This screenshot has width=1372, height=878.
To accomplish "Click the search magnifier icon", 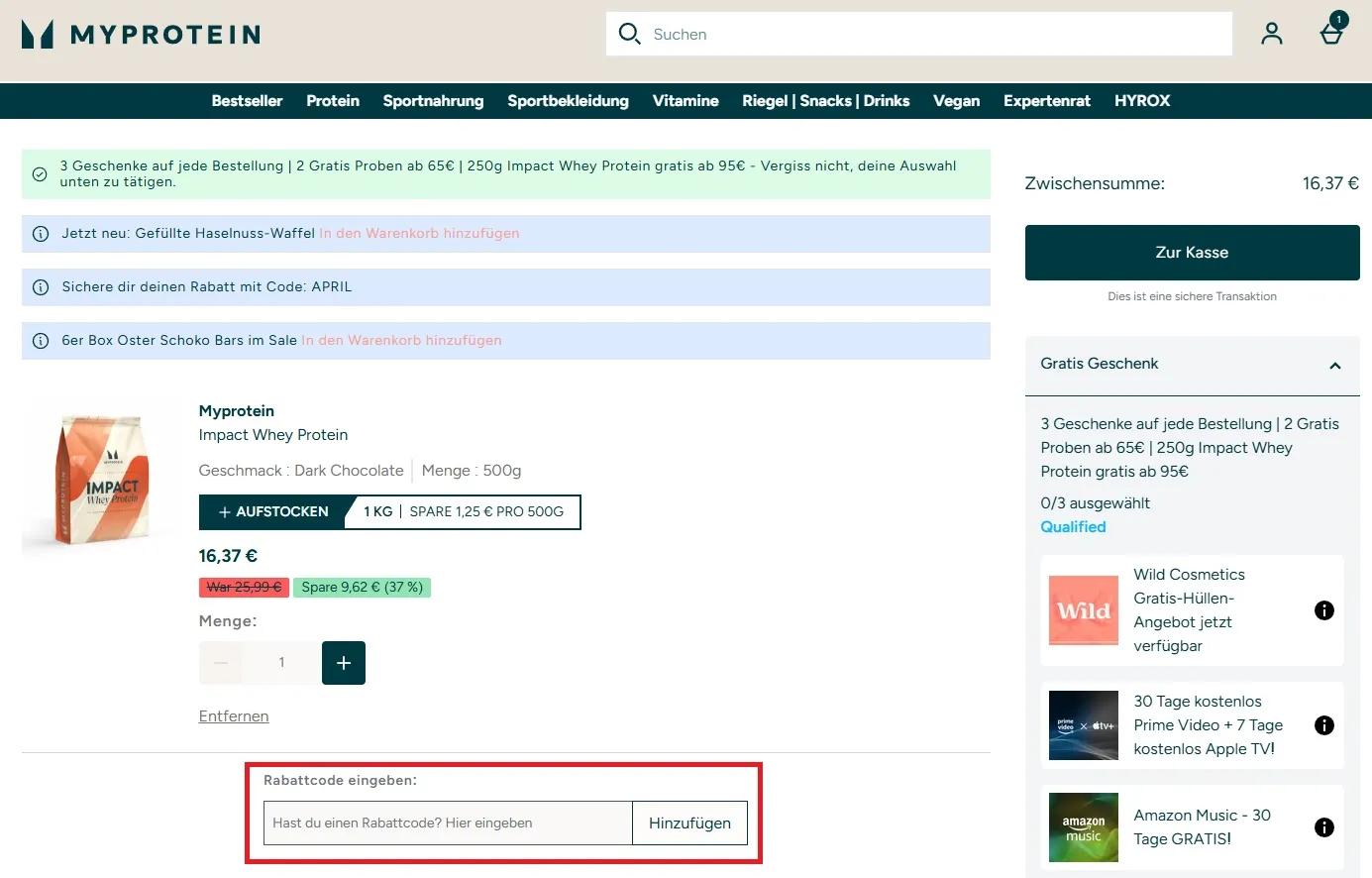I will (629, 34).
